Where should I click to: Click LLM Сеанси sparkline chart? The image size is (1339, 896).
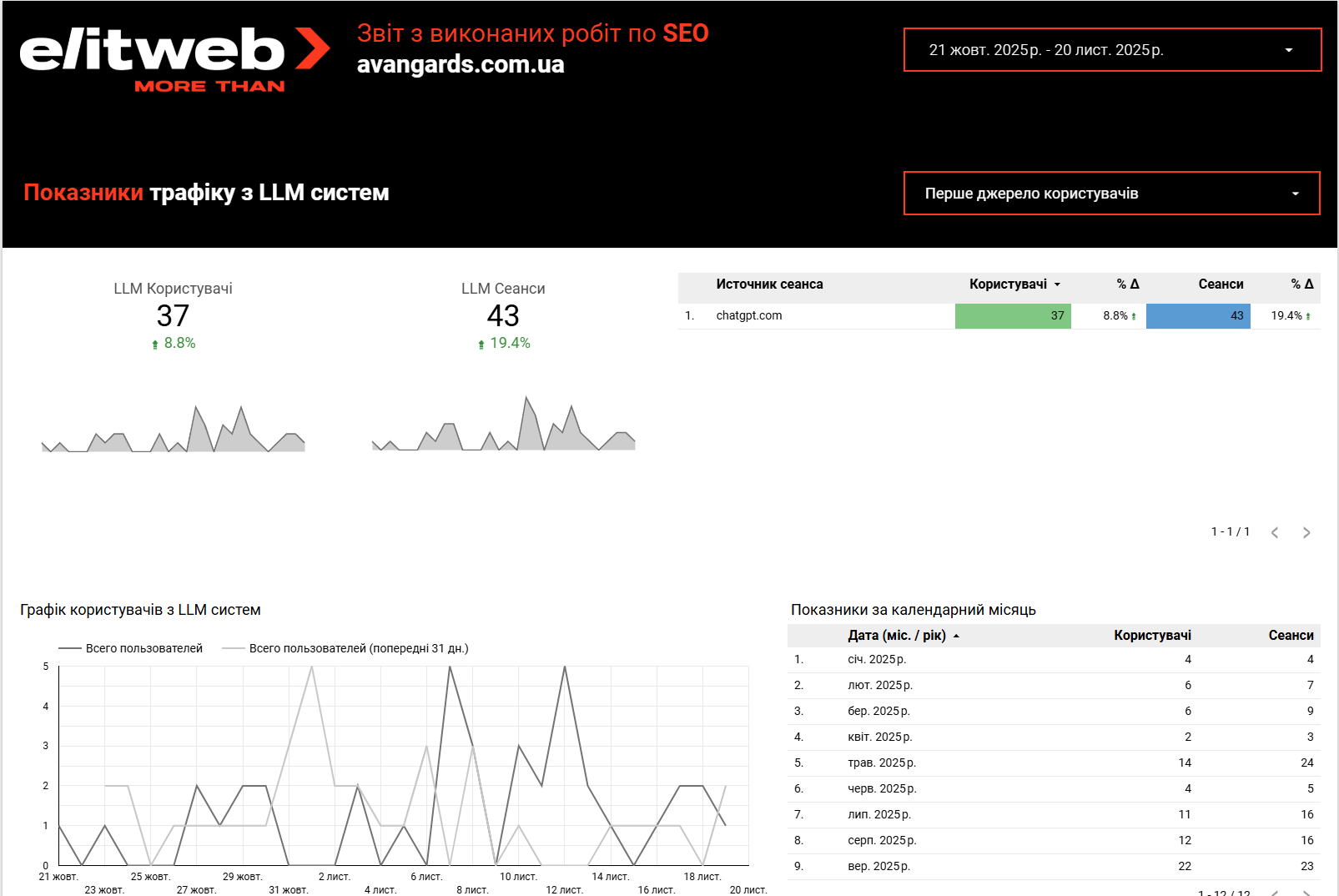(x=503, y=424)
